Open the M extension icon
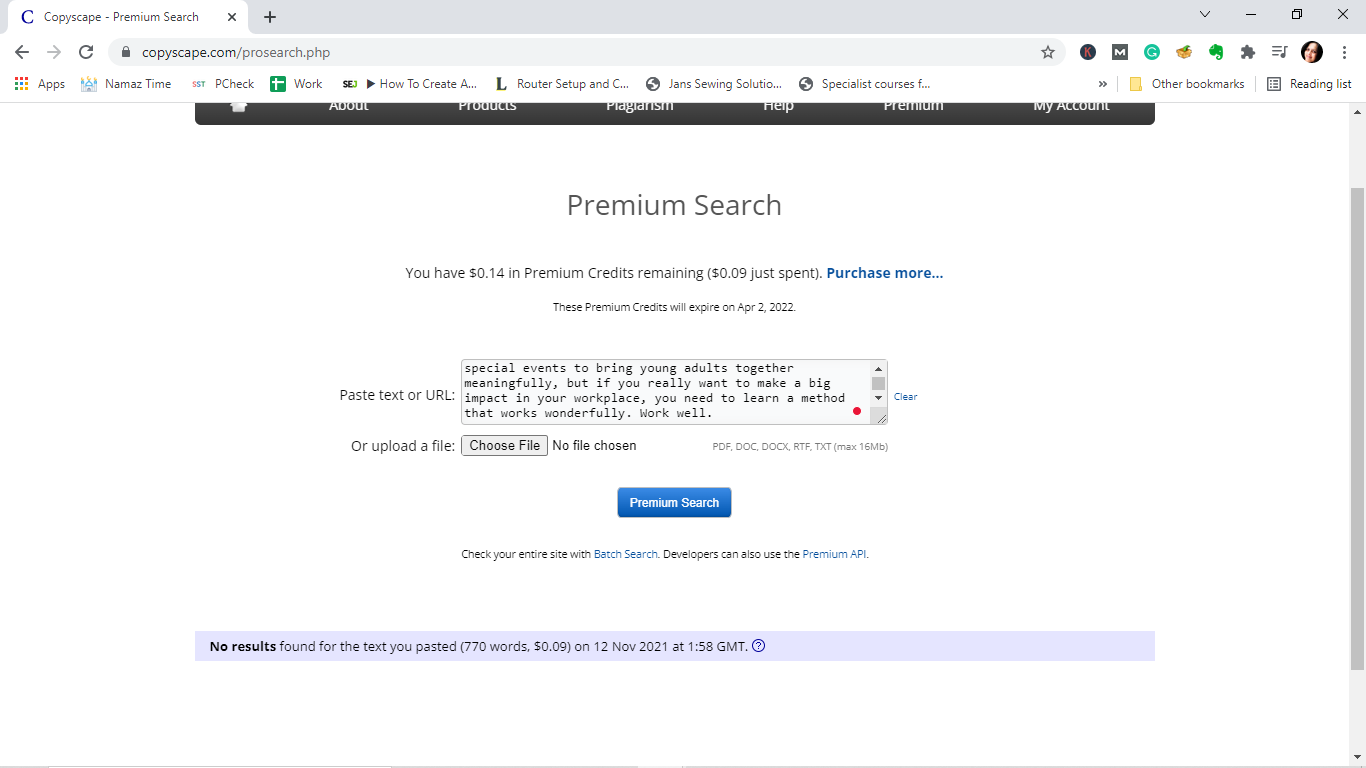Image resolution: width=1366 pixels, height=768 pixels. 1120,52
